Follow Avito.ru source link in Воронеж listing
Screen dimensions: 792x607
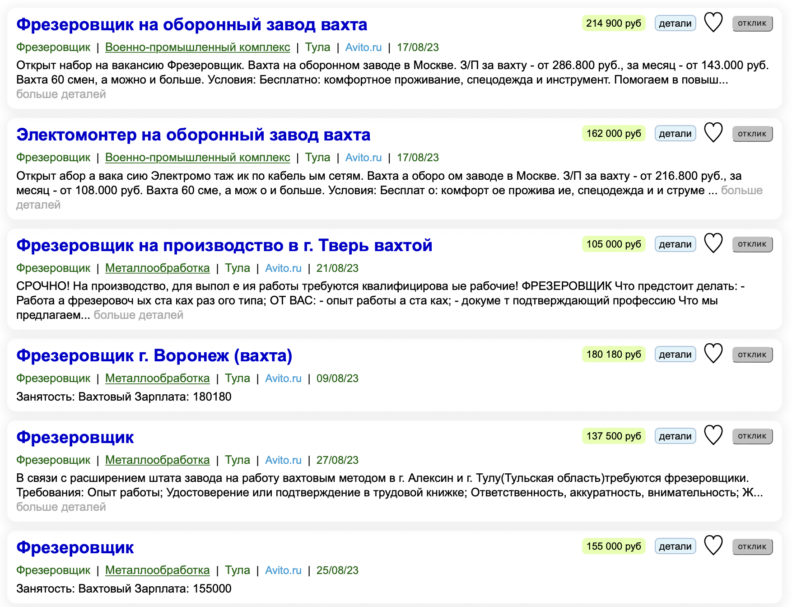(282, 379)
